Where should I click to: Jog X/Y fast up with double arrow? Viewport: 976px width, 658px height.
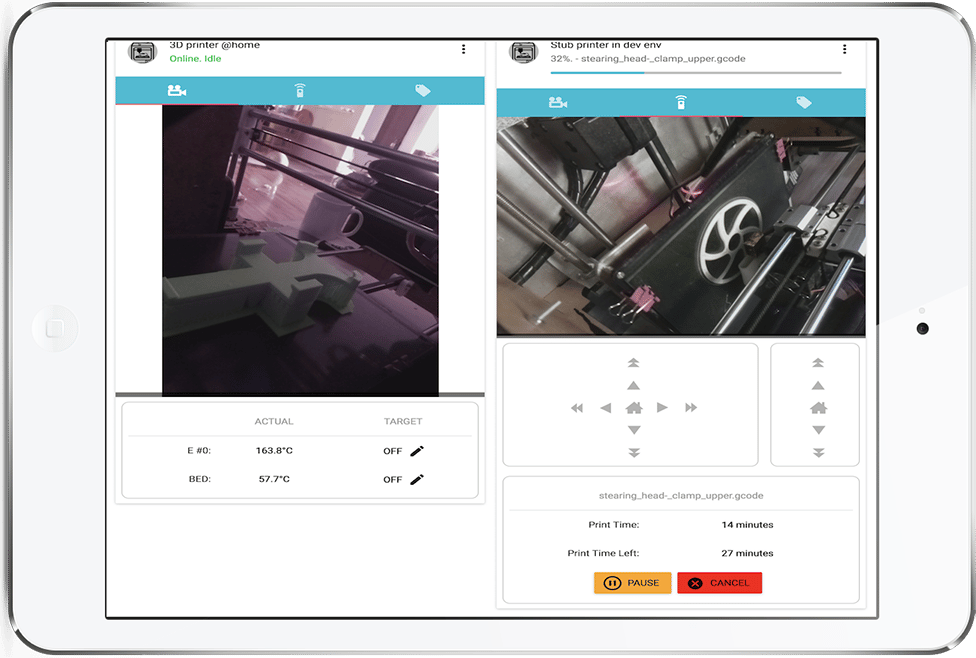coord(633,362)
